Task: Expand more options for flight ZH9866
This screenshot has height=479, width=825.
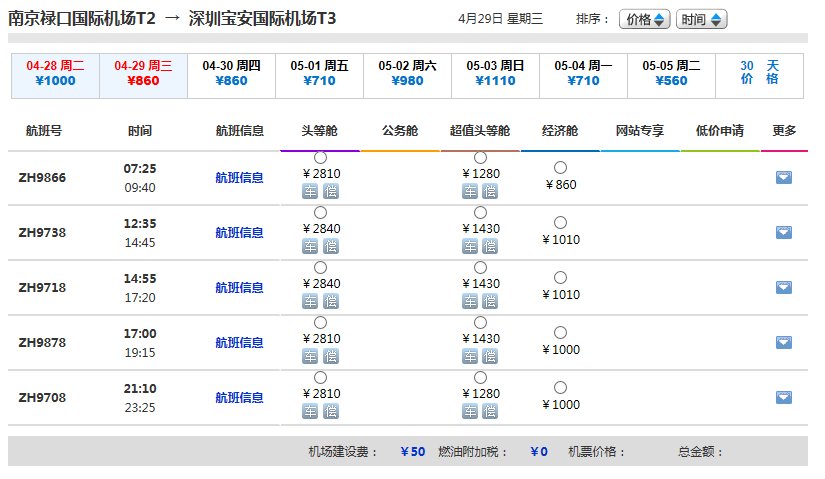Action: (784, 177)
